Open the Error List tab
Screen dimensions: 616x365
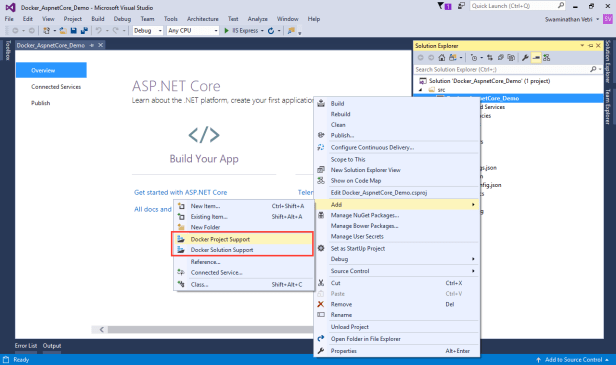[26, 346]
